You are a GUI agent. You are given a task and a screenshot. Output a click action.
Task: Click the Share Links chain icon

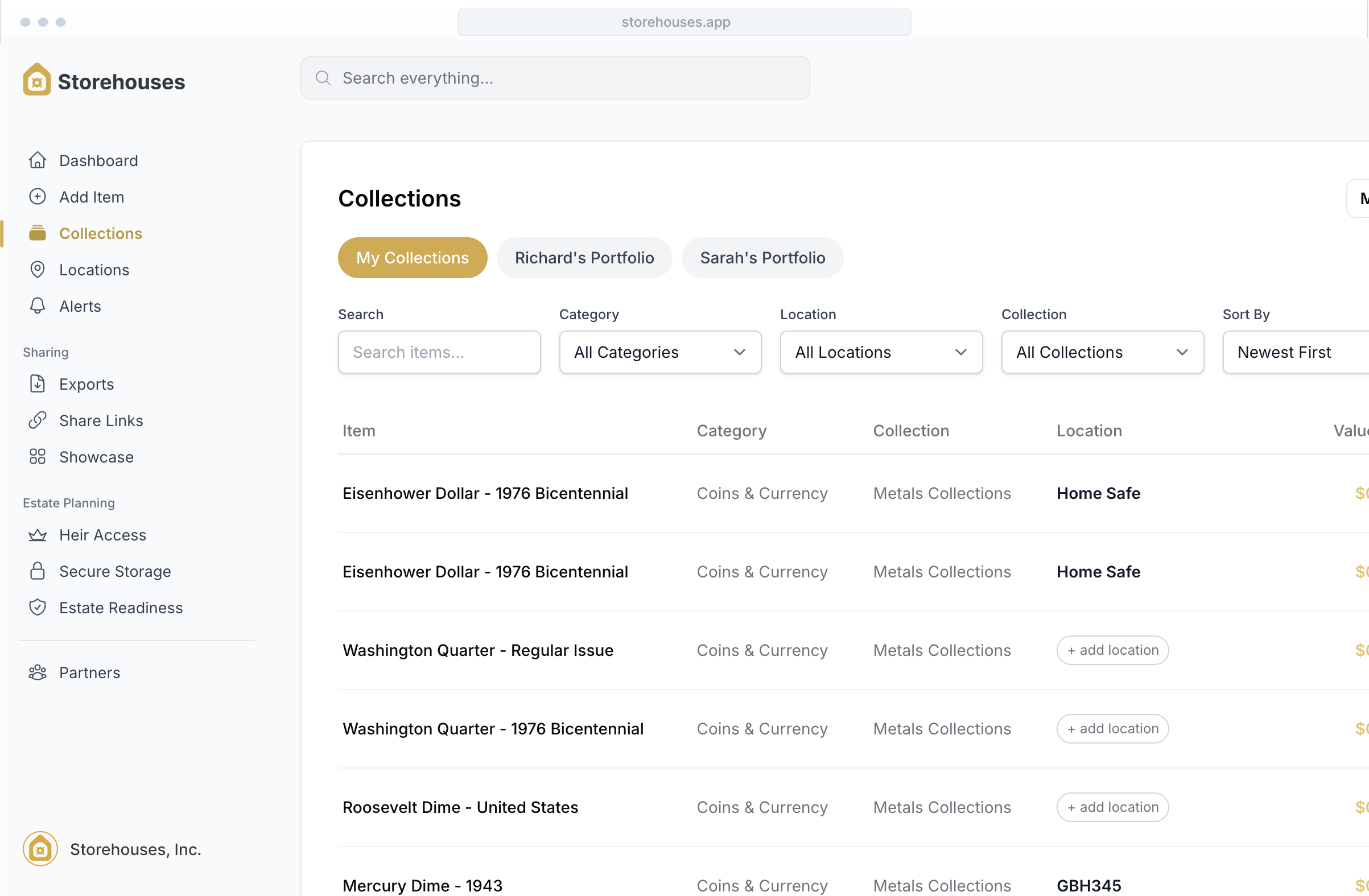click(38, 420)
